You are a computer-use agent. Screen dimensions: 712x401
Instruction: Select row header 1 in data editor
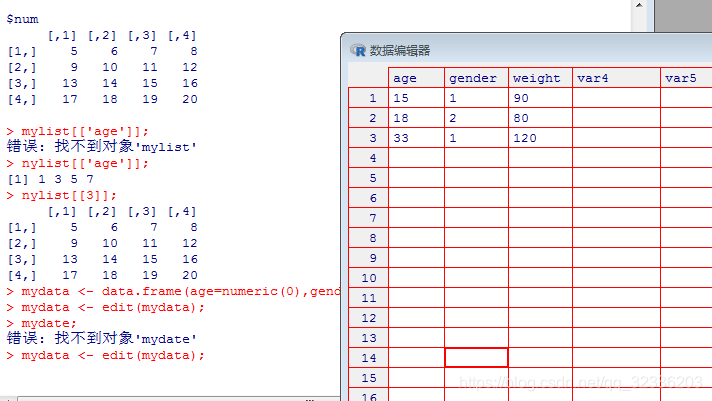pyautogui.click(x=368, y=98)
